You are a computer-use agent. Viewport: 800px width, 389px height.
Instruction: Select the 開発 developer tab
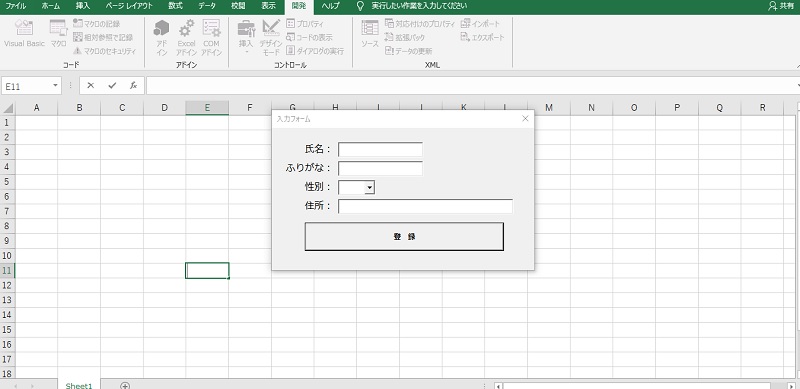(x=299, y=6)
